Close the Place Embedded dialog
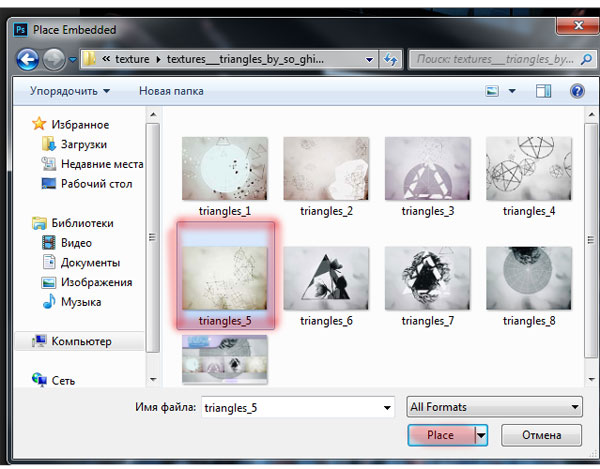 577,26
